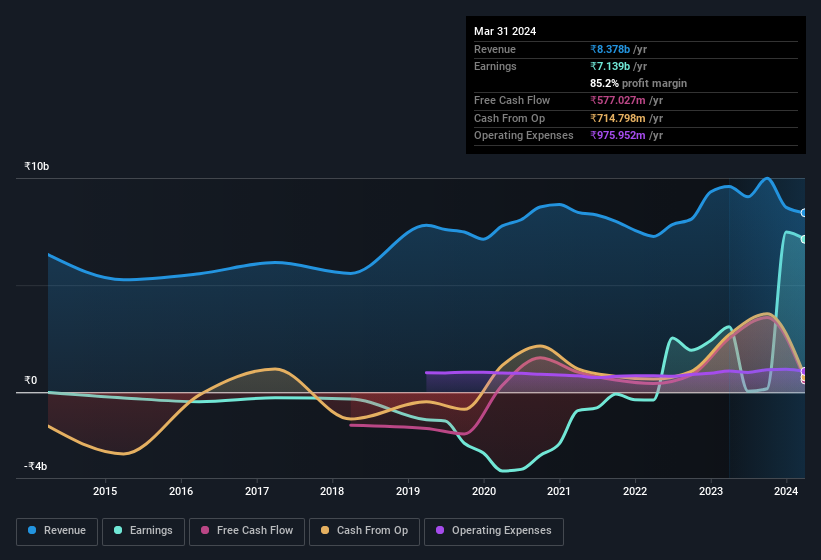Toggle the Free Cash Flow legend button
821x560 pixels.
247,531
